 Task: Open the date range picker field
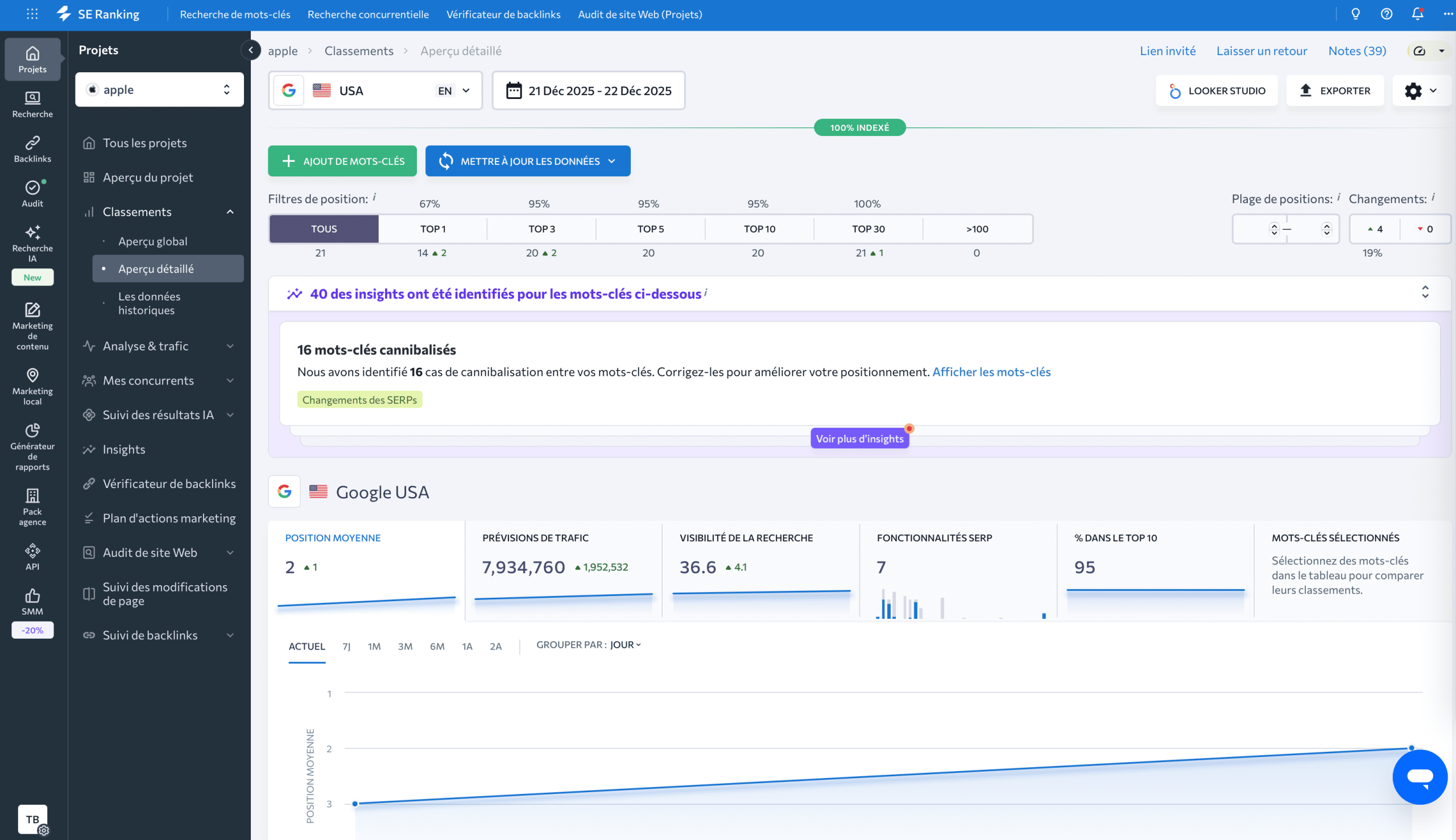click(589, 90)
